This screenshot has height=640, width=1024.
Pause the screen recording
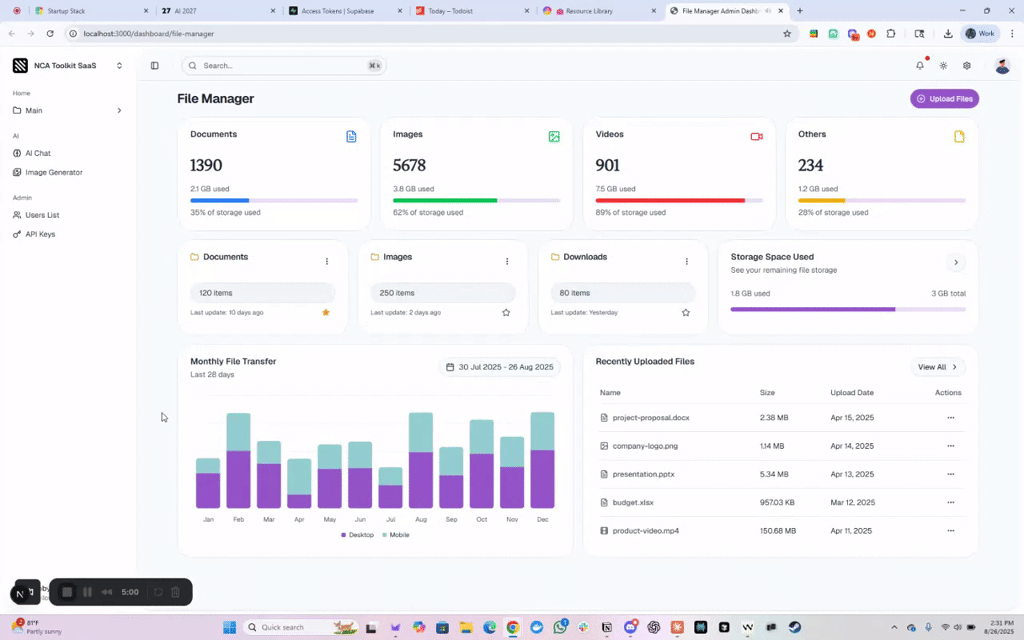coord(87,592)
